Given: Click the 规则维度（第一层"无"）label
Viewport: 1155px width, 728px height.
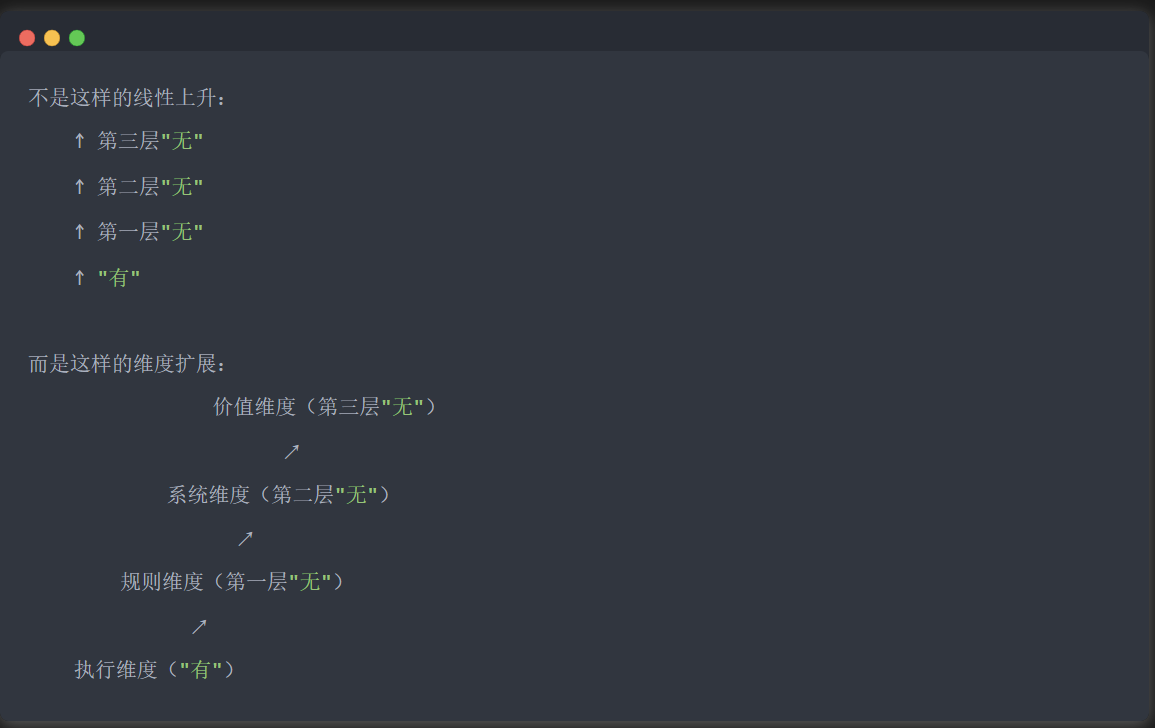Looking at the screenshot, I should pos(232,581).
